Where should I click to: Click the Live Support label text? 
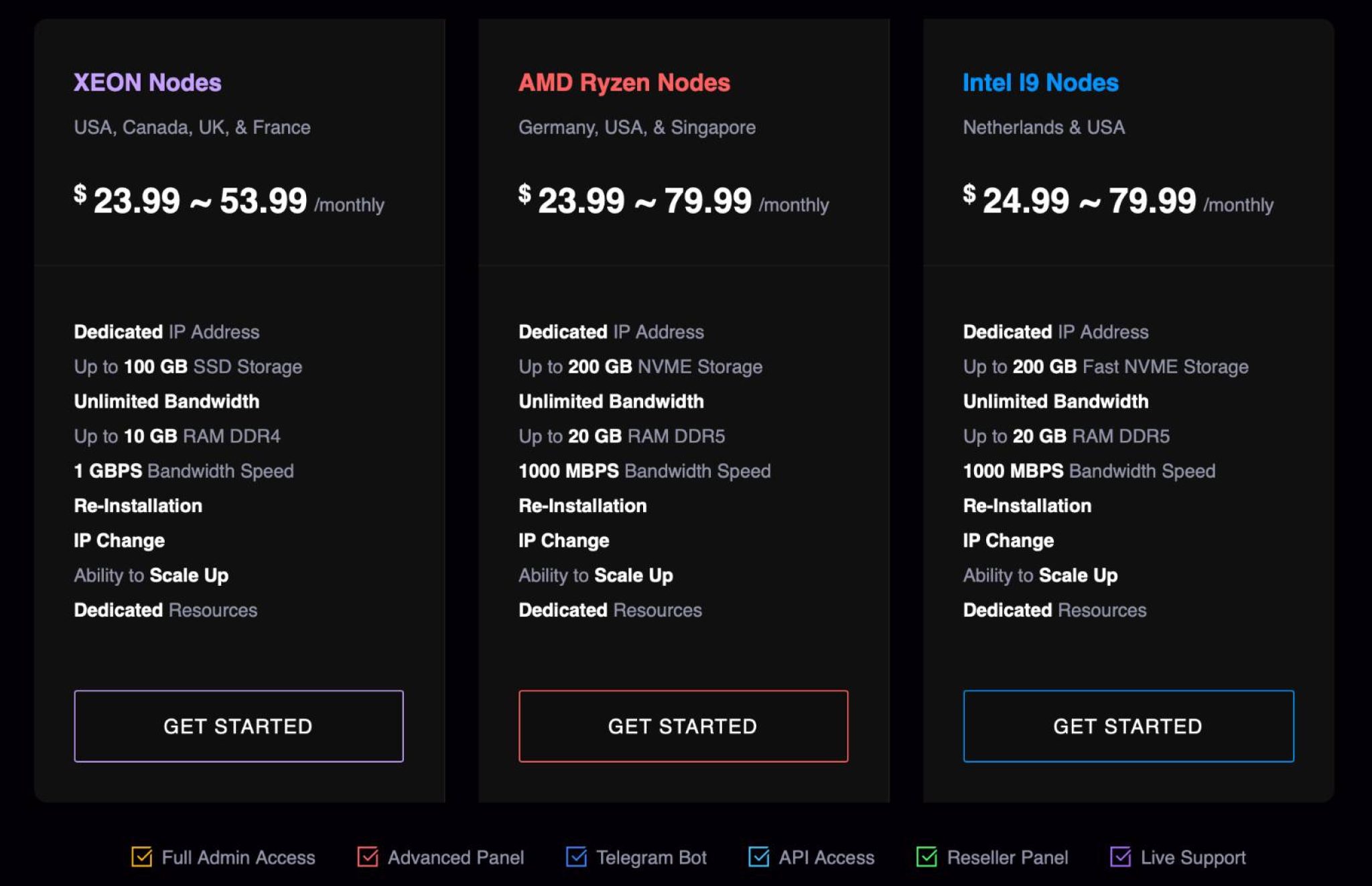[1193, 857]
